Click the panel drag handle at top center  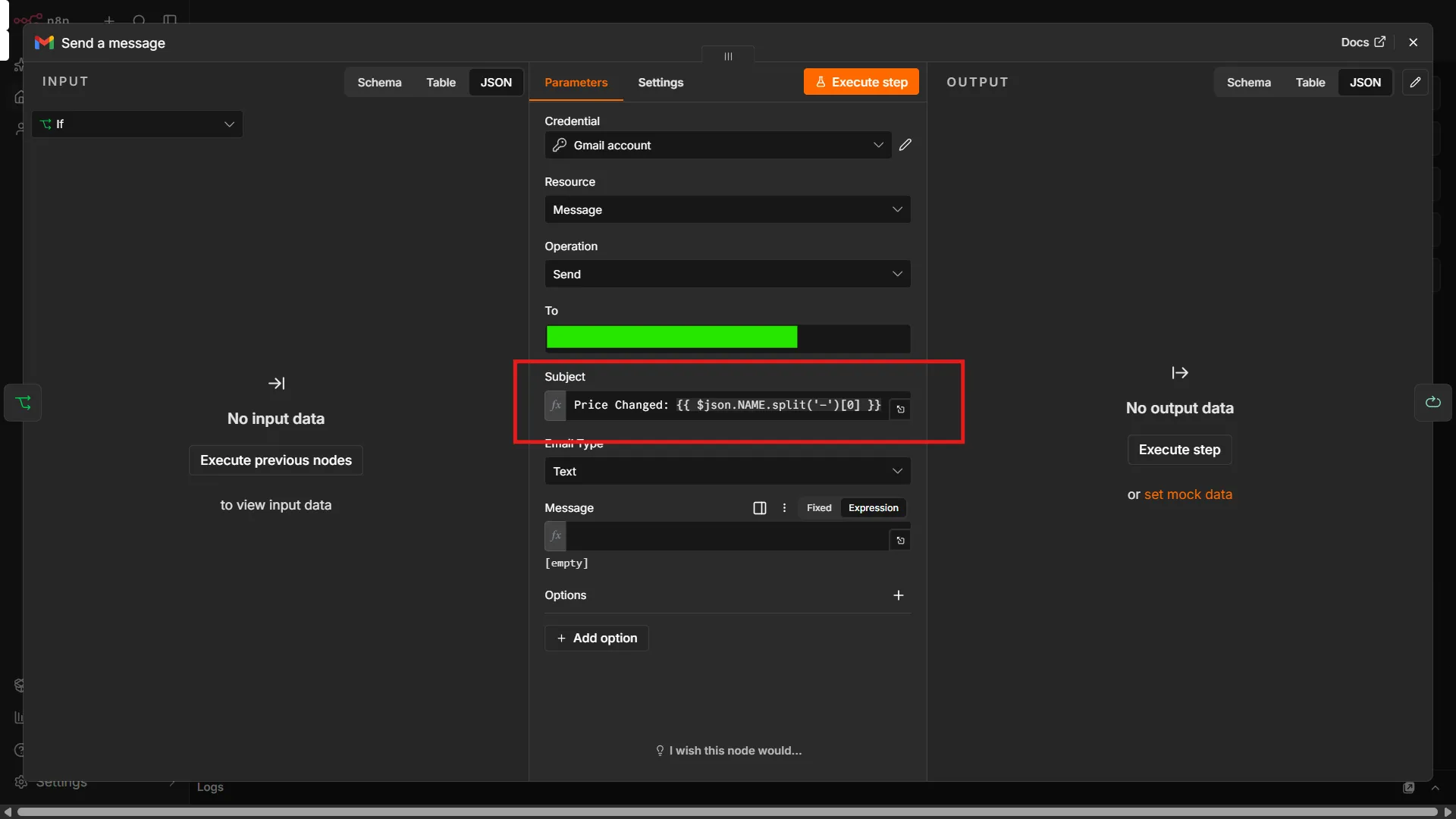coord(728,56)
